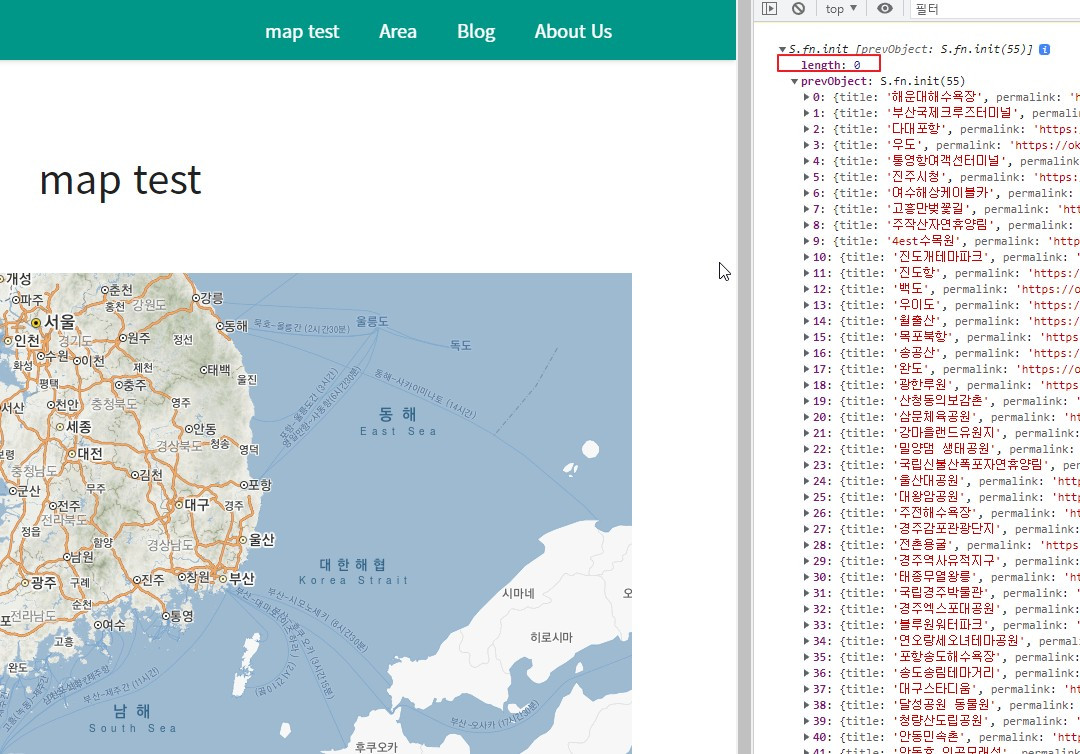This screenshot has width=1080, height=754.
Task: Select console row 20 titled 삼문체육공원
Action: point(941,417)
